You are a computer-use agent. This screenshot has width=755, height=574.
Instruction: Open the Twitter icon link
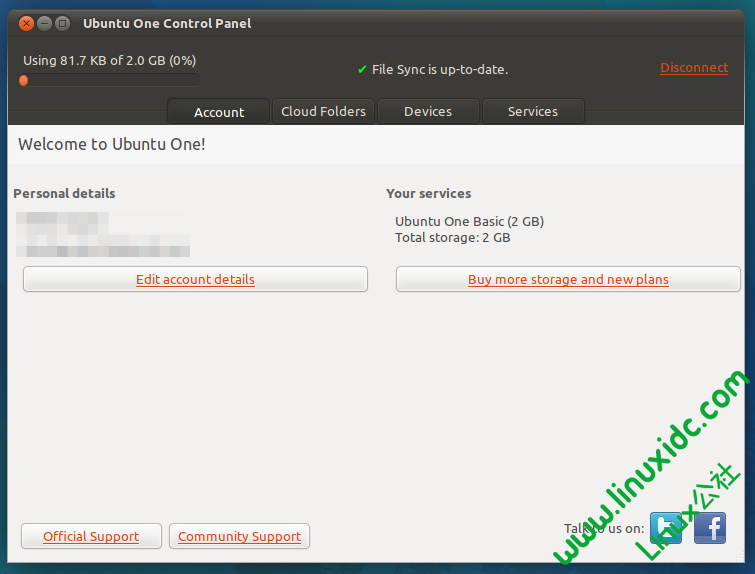tap(666, 528)
